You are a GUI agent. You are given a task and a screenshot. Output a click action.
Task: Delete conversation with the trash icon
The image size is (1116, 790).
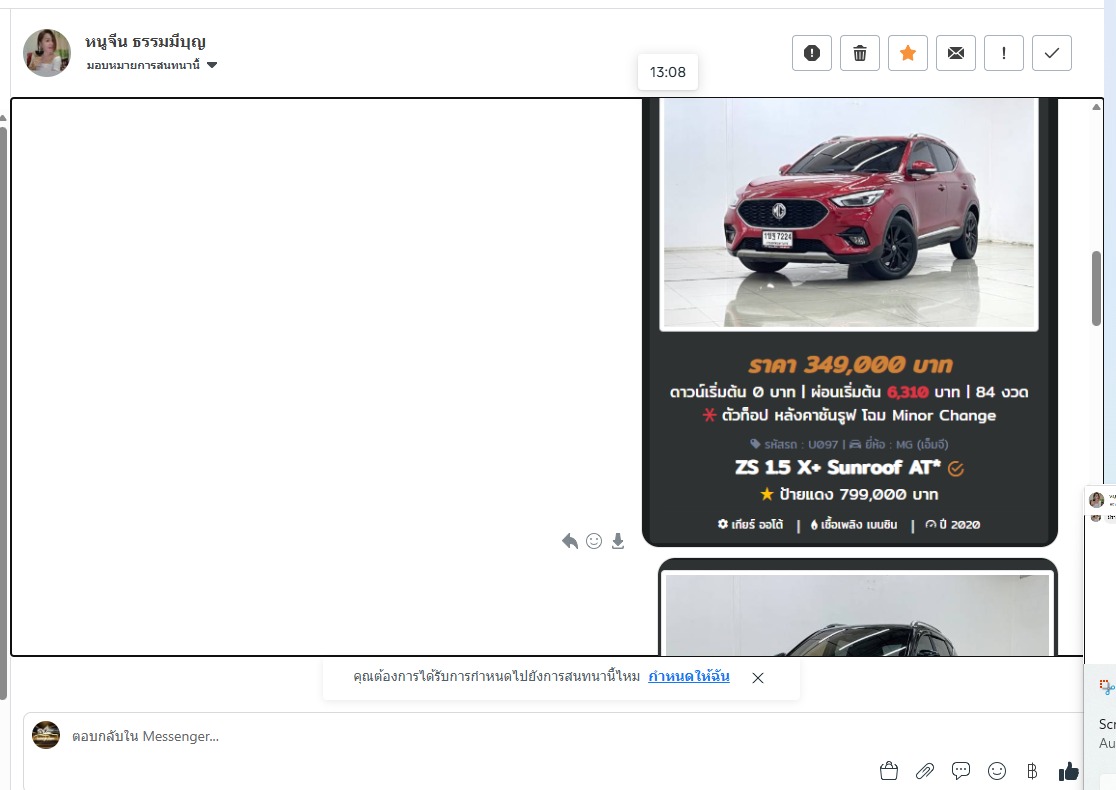[x=860, y=53]
